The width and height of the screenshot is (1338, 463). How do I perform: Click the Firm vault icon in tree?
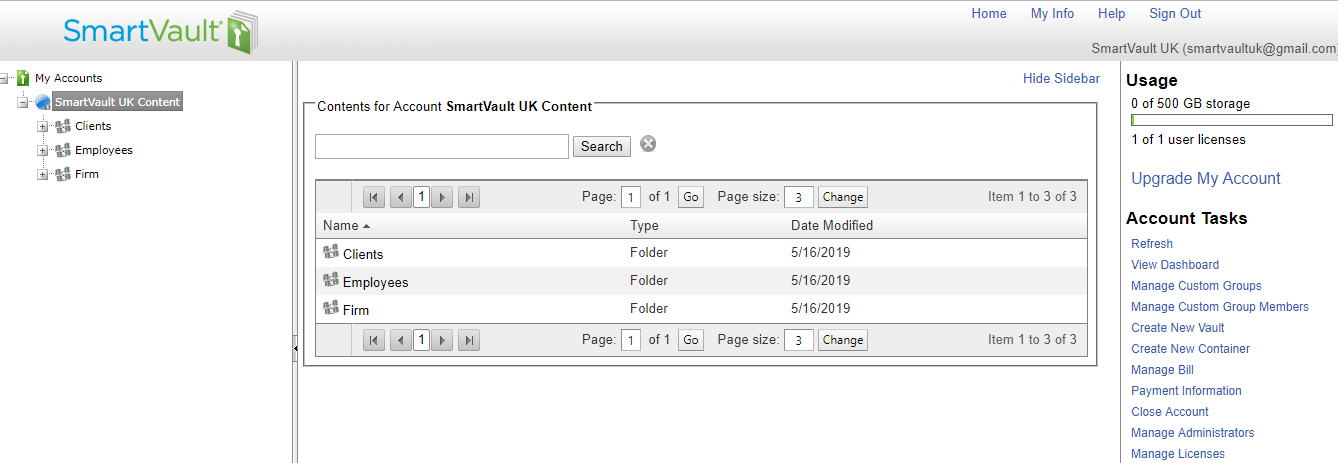[62, 174]
